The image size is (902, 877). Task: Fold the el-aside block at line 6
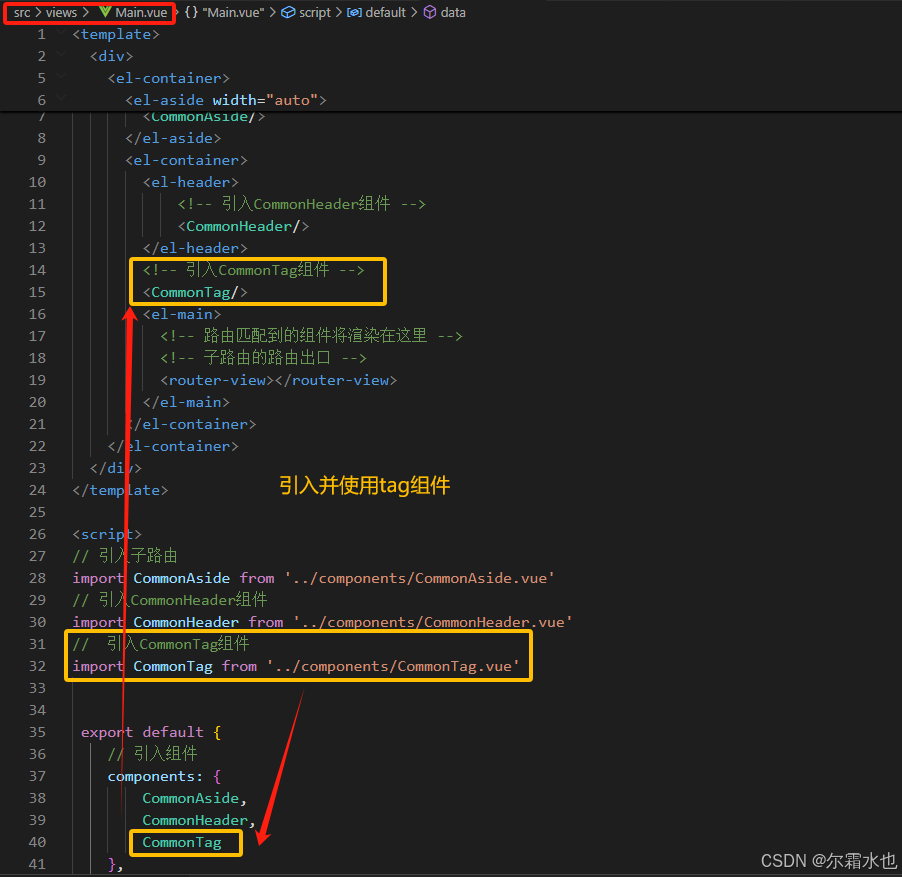pos(60,99)
